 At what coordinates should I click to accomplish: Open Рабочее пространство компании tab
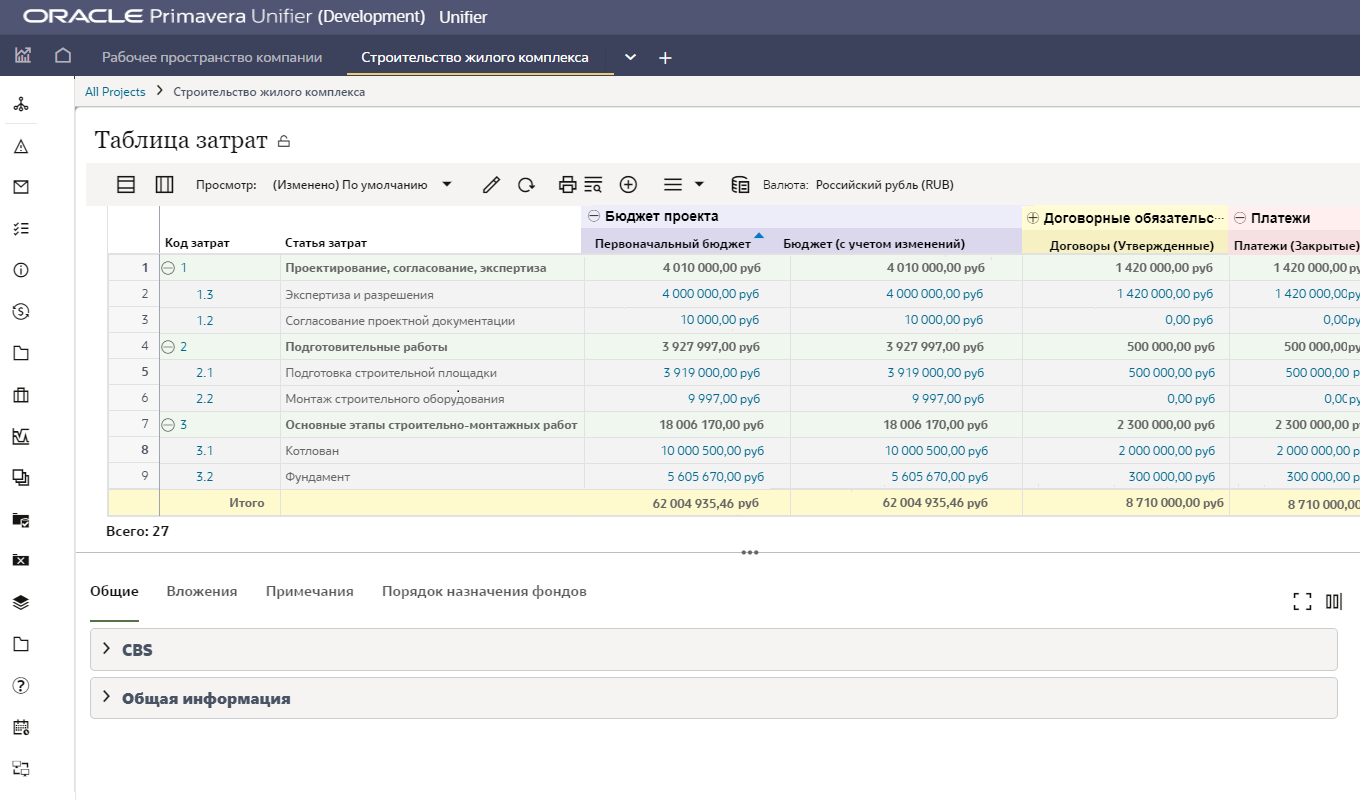(212, 57)
